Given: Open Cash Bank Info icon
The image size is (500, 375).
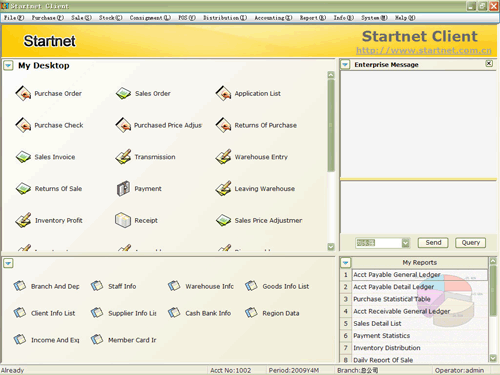Looking at the screenshot, I should [174, 313].
